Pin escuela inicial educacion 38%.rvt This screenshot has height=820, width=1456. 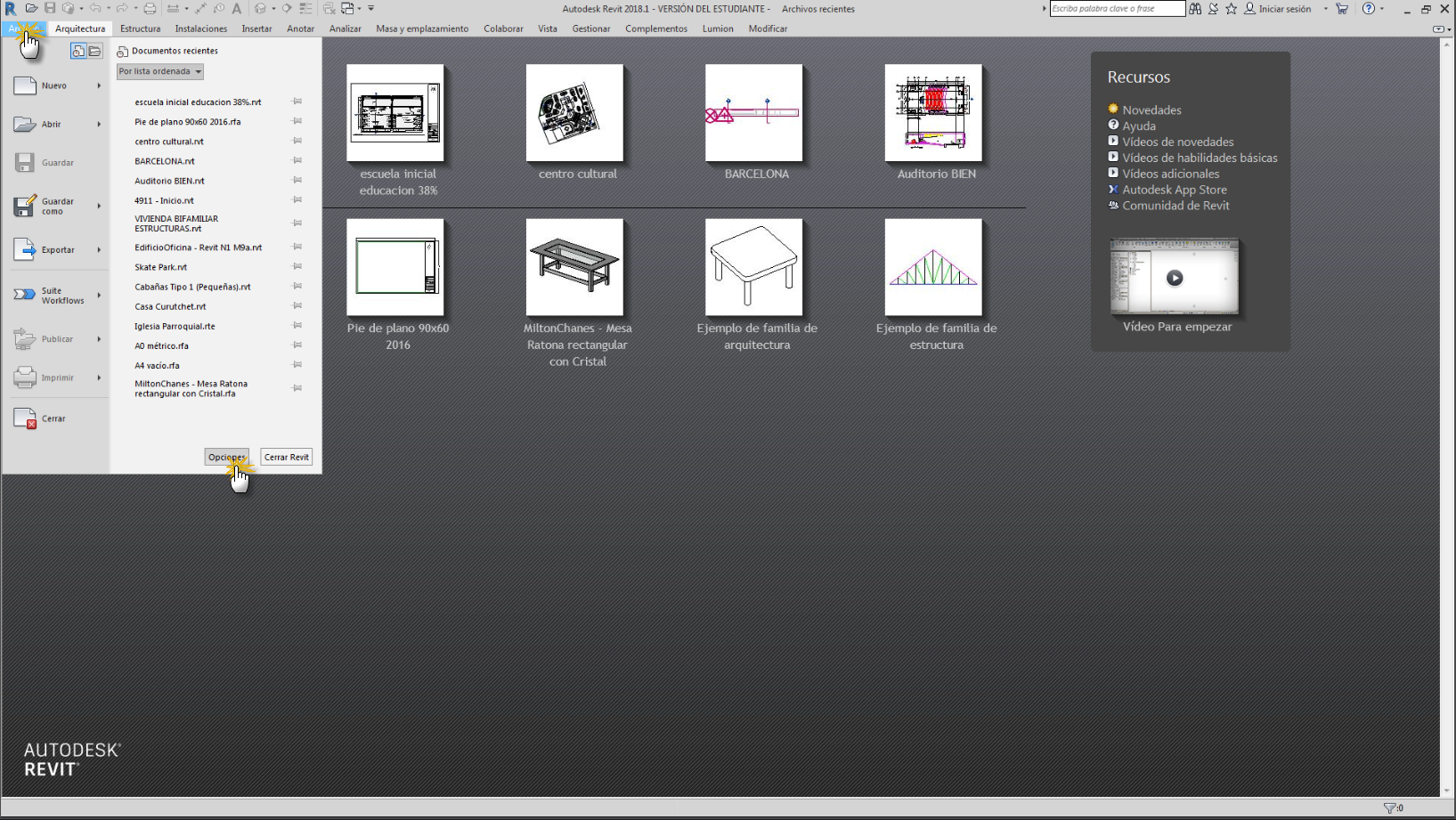click(297, 101)
